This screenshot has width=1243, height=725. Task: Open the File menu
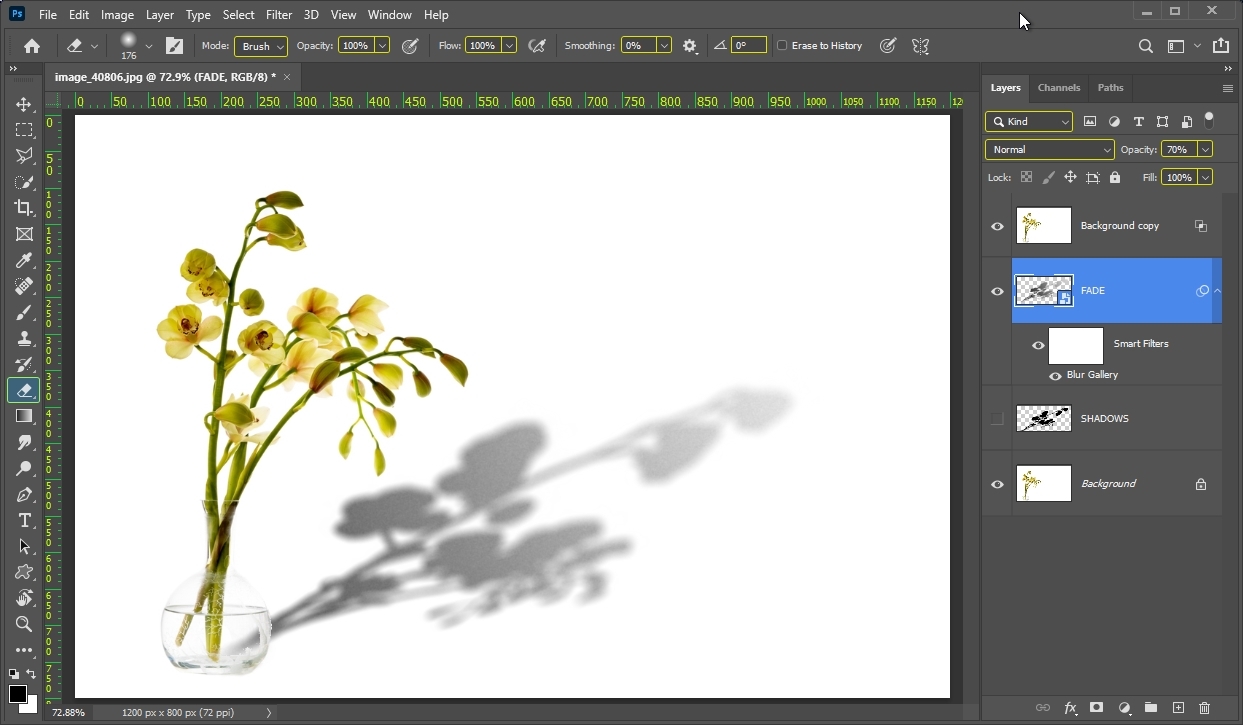(x=48, y=15)
